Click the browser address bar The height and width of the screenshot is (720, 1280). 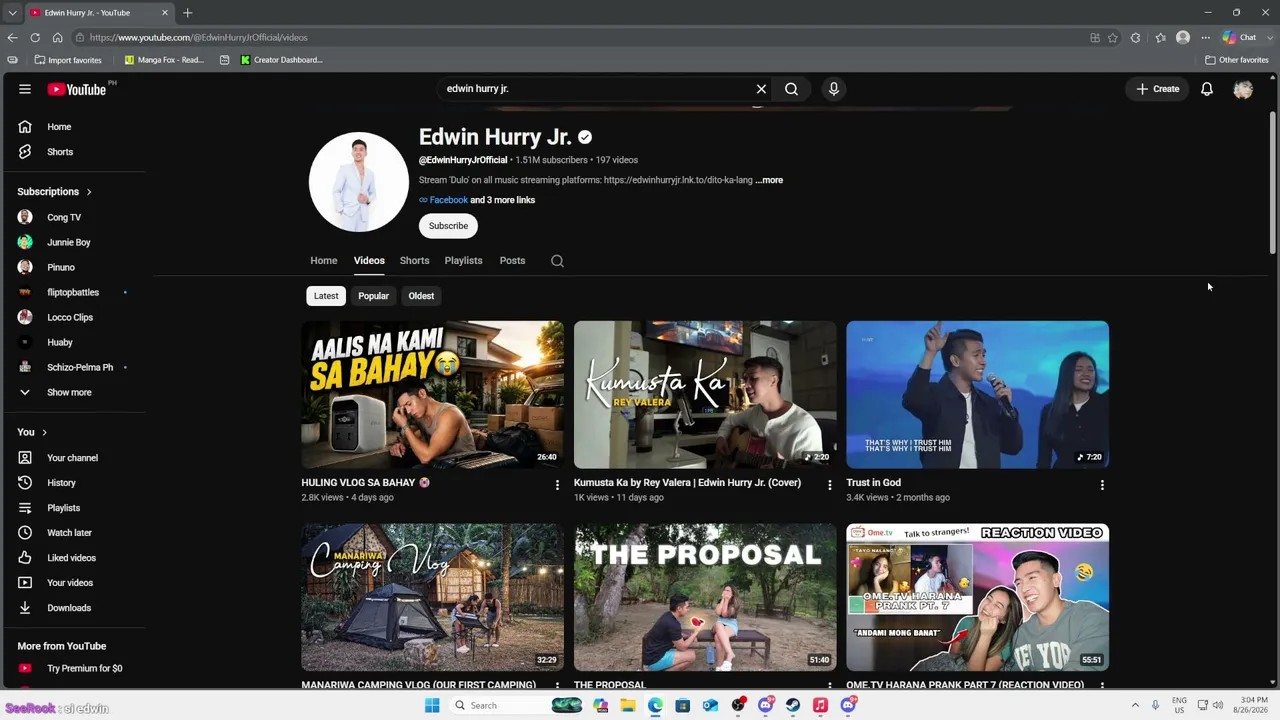point(580,38)
